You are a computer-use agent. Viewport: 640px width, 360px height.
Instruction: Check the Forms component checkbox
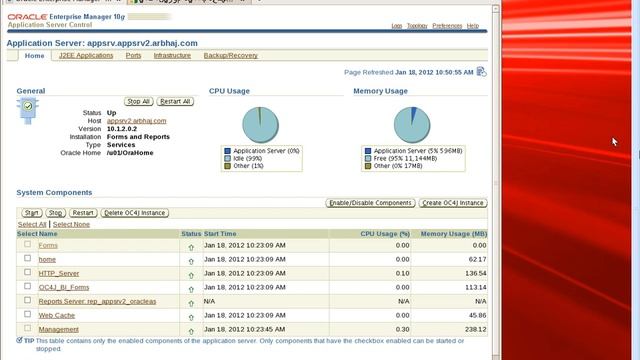[27, 244]
